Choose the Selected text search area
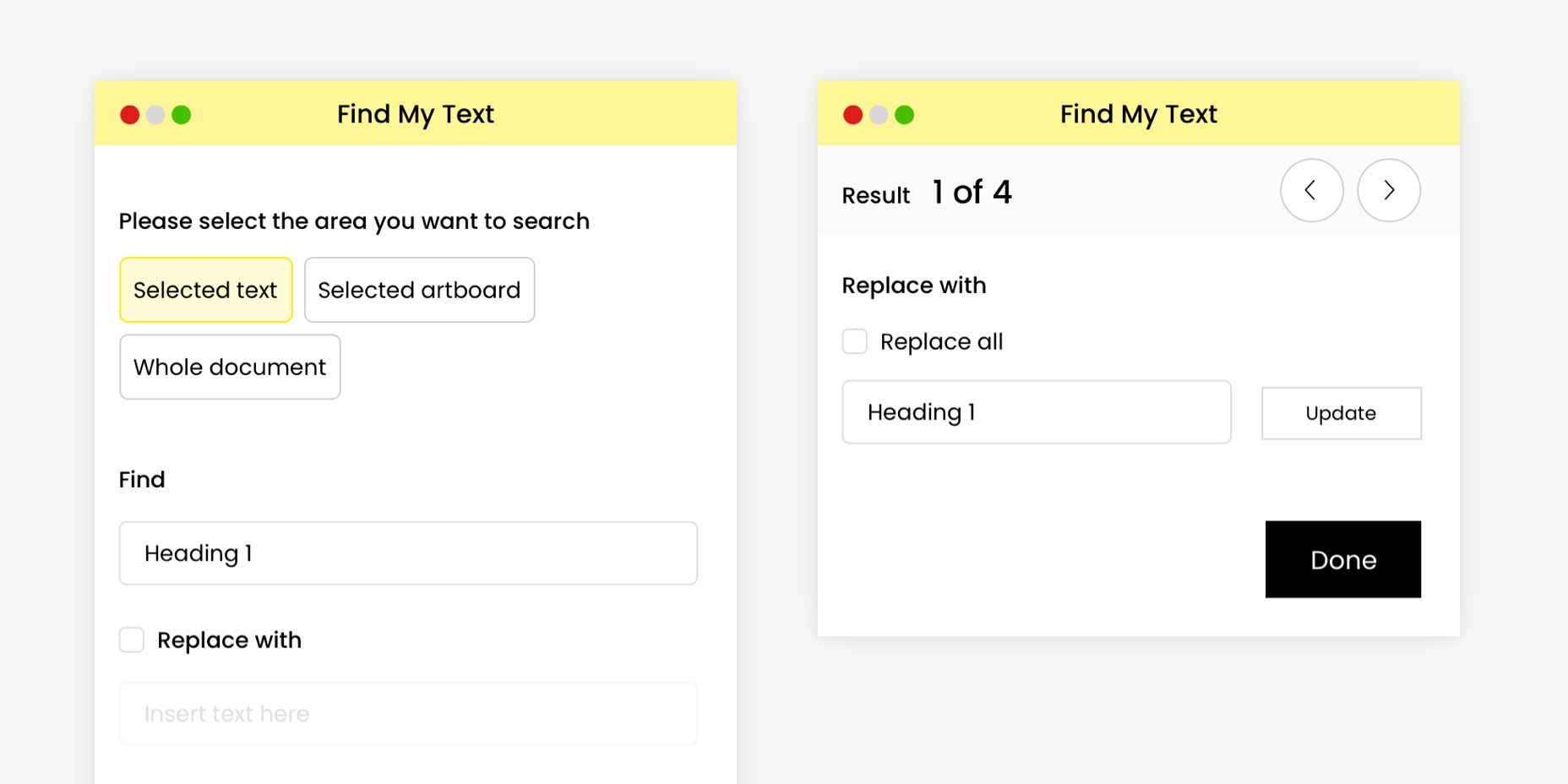This screenshot has width=1568, height=784. [206, 290]
